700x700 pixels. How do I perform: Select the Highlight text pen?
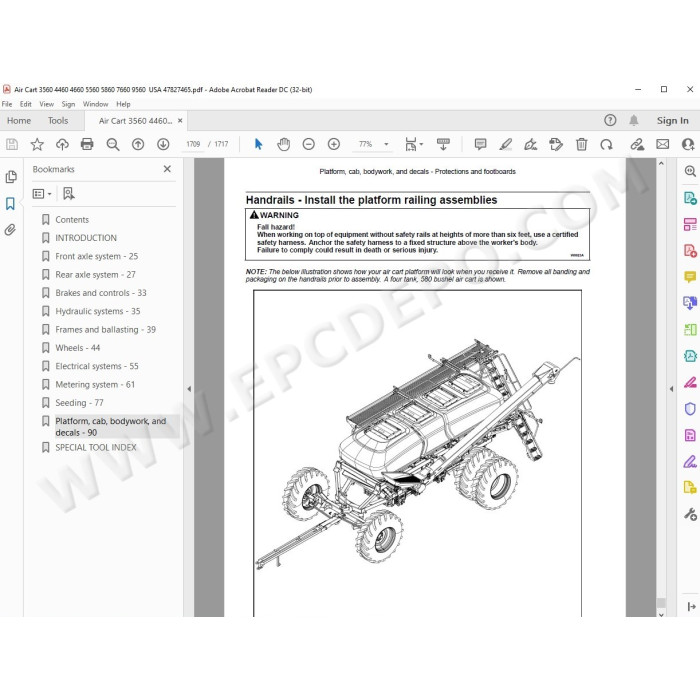click(x=505, y=144)
